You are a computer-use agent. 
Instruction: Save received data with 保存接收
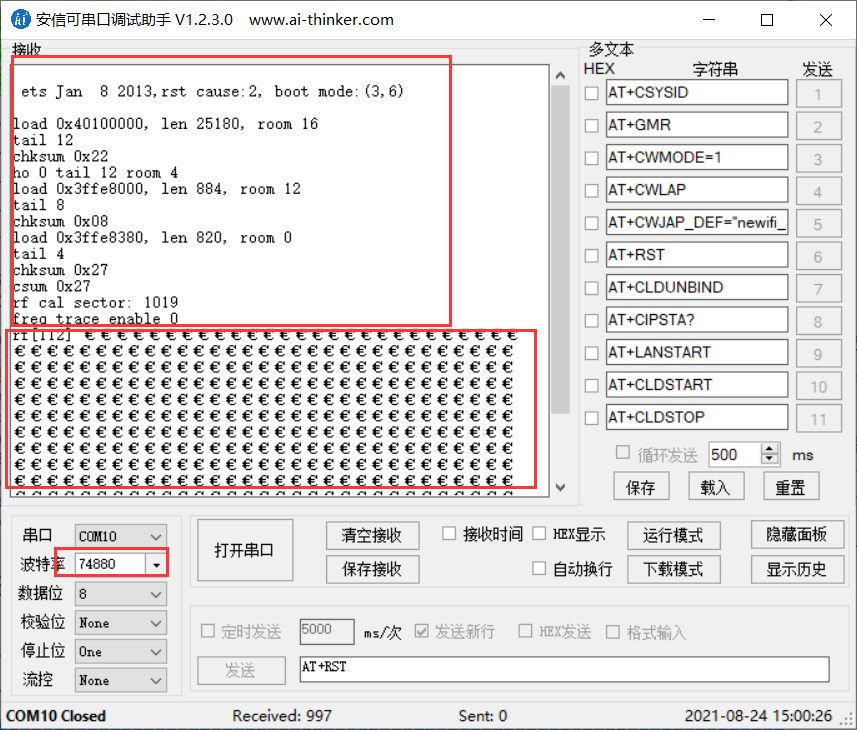[x=372, y=570]
